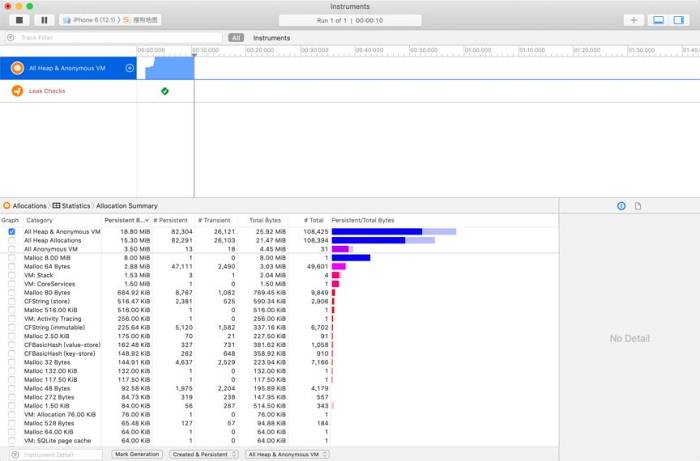This screenshot has height=461, width=700.
Task: Sort by the Category column header
Action: [x=39, y=220]
